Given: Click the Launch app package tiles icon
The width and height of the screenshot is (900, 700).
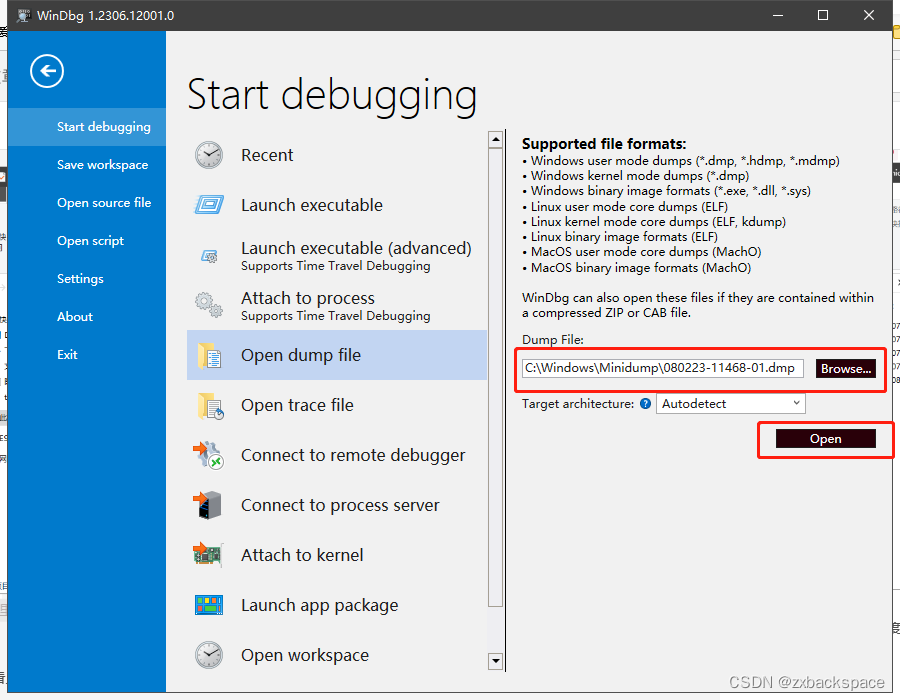Looking at the screenshot, I should [x=209, y=605].
